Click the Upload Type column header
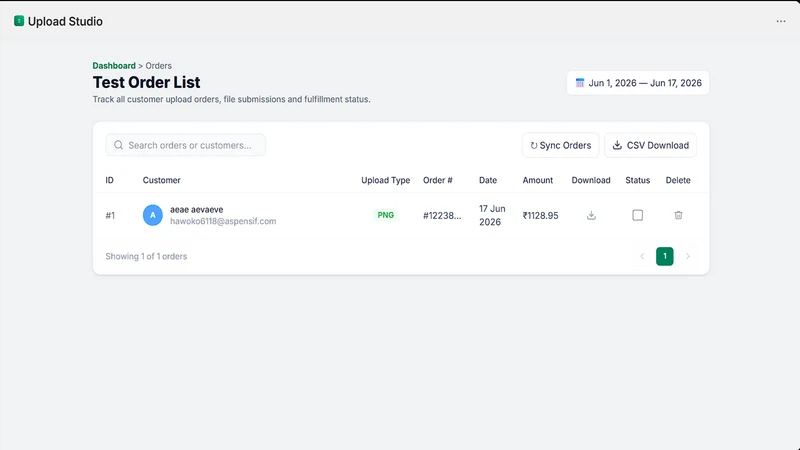Image resolution: width=800 pixels, height=450 pixels. (385, 180)
